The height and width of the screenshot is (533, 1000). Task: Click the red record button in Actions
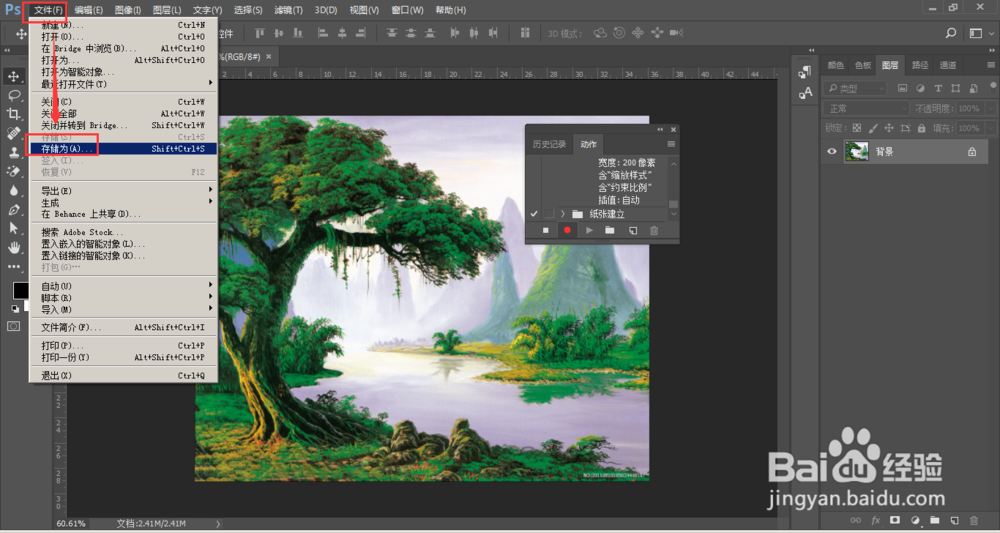tap(567, 230)
